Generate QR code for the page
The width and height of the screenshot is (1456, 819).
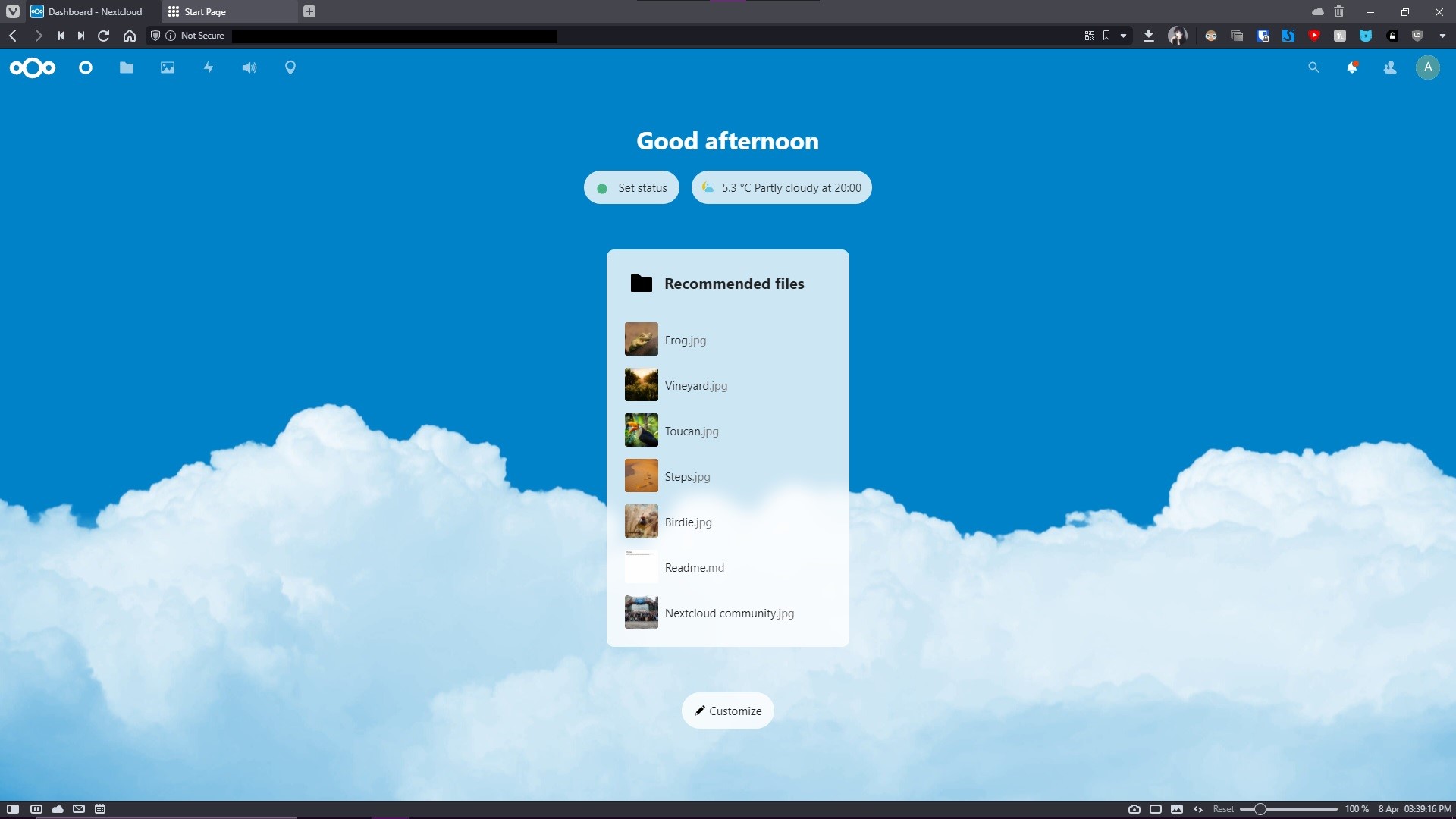1090,36
